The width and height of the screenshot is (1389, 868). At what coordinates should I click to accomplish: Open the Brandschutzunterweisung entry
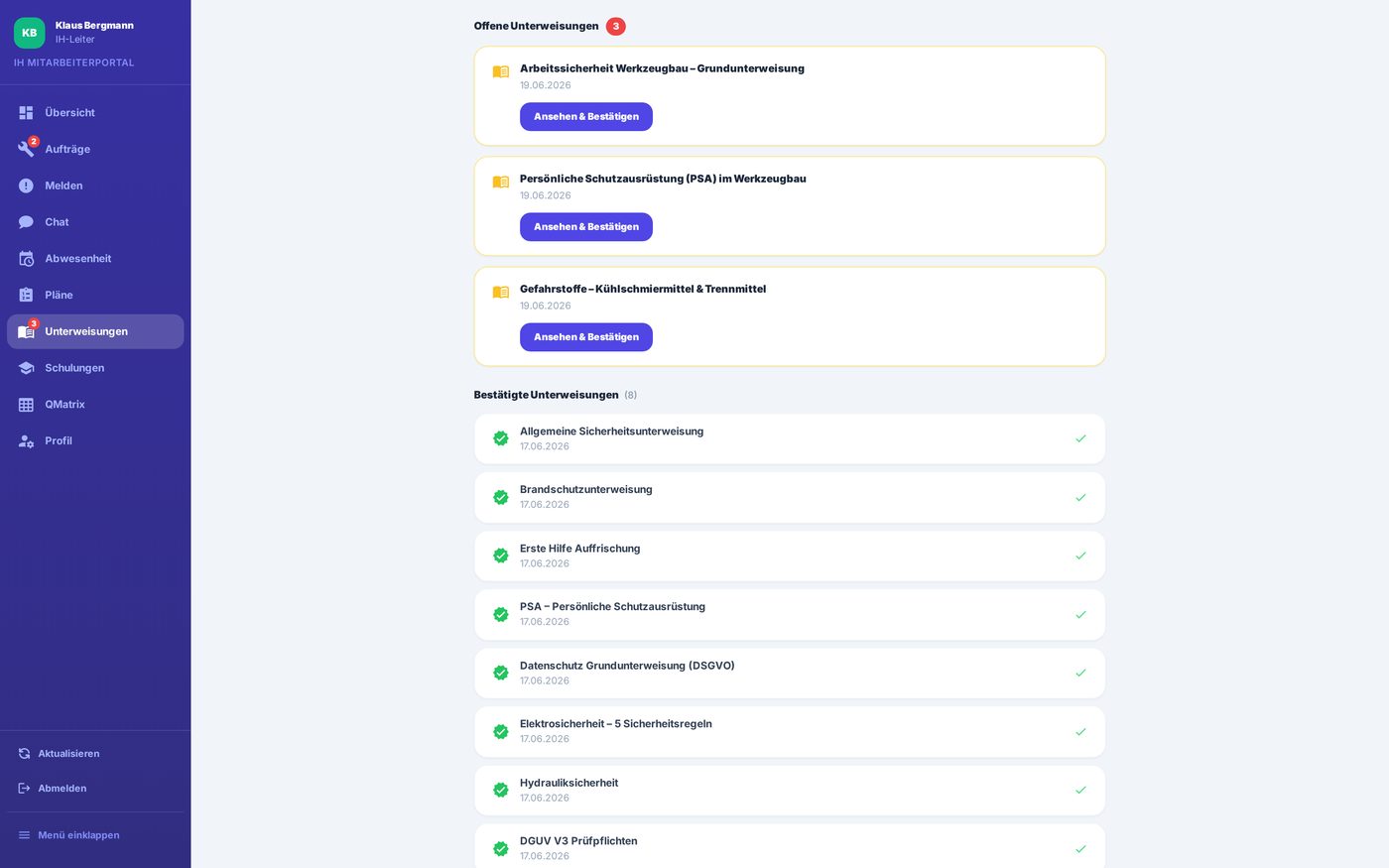click(790, 497)
